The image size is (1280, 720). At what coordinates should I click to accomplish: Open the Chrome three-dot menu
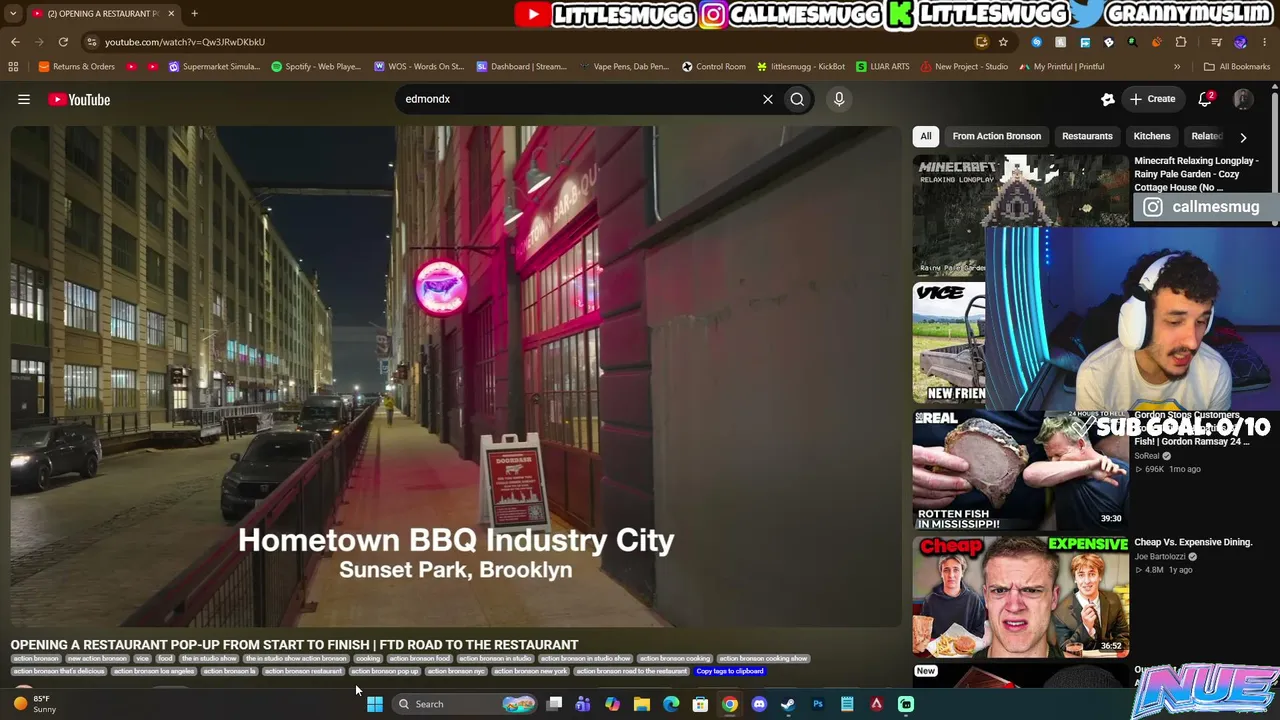point(1265,42)
